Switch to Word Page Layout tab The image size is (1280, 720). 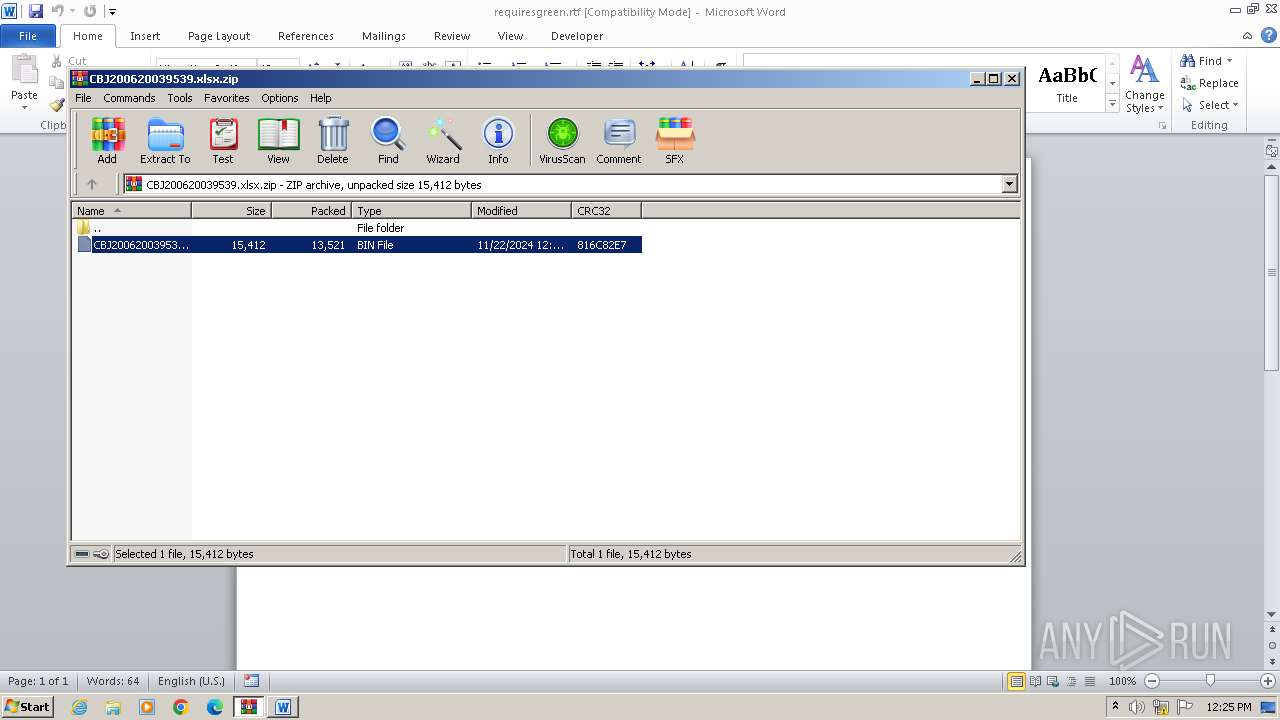point(219,36)
